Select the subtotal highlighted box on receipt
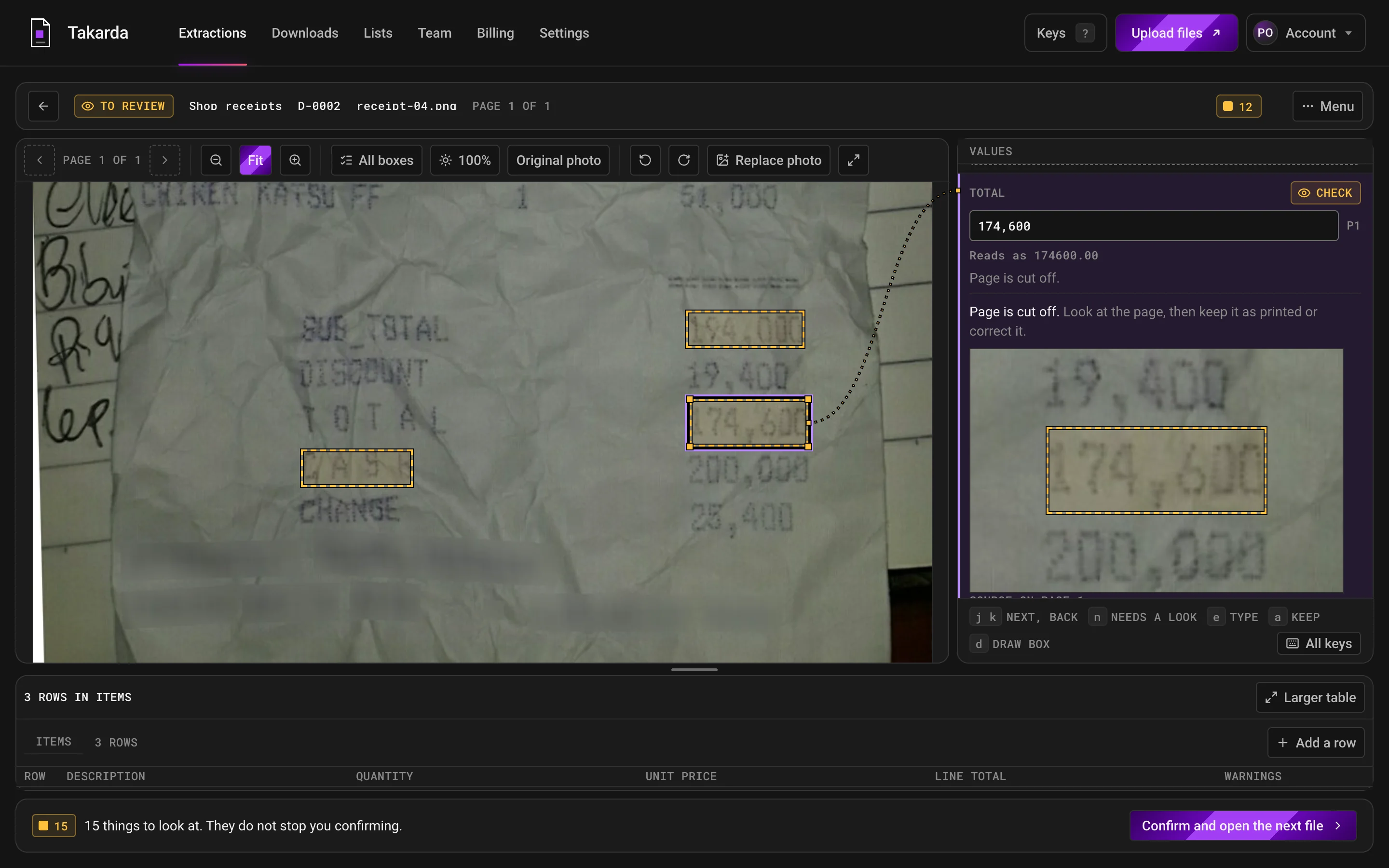Viewport: 1389px width, 868px height. tap(745, 329)
